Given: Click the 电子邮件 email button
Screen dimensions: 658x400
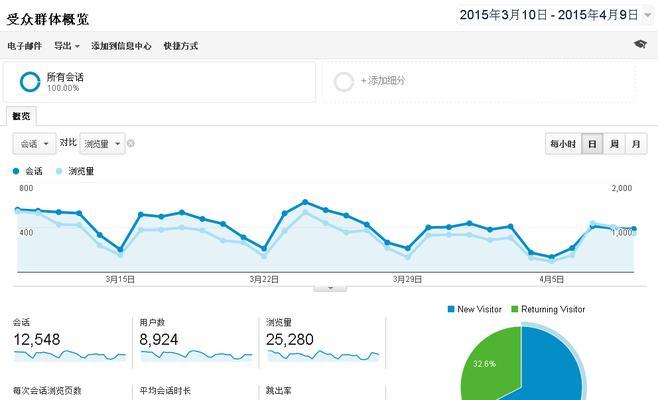Looking at the screenshot, I should pyautogui.click(x=24, y=46).
